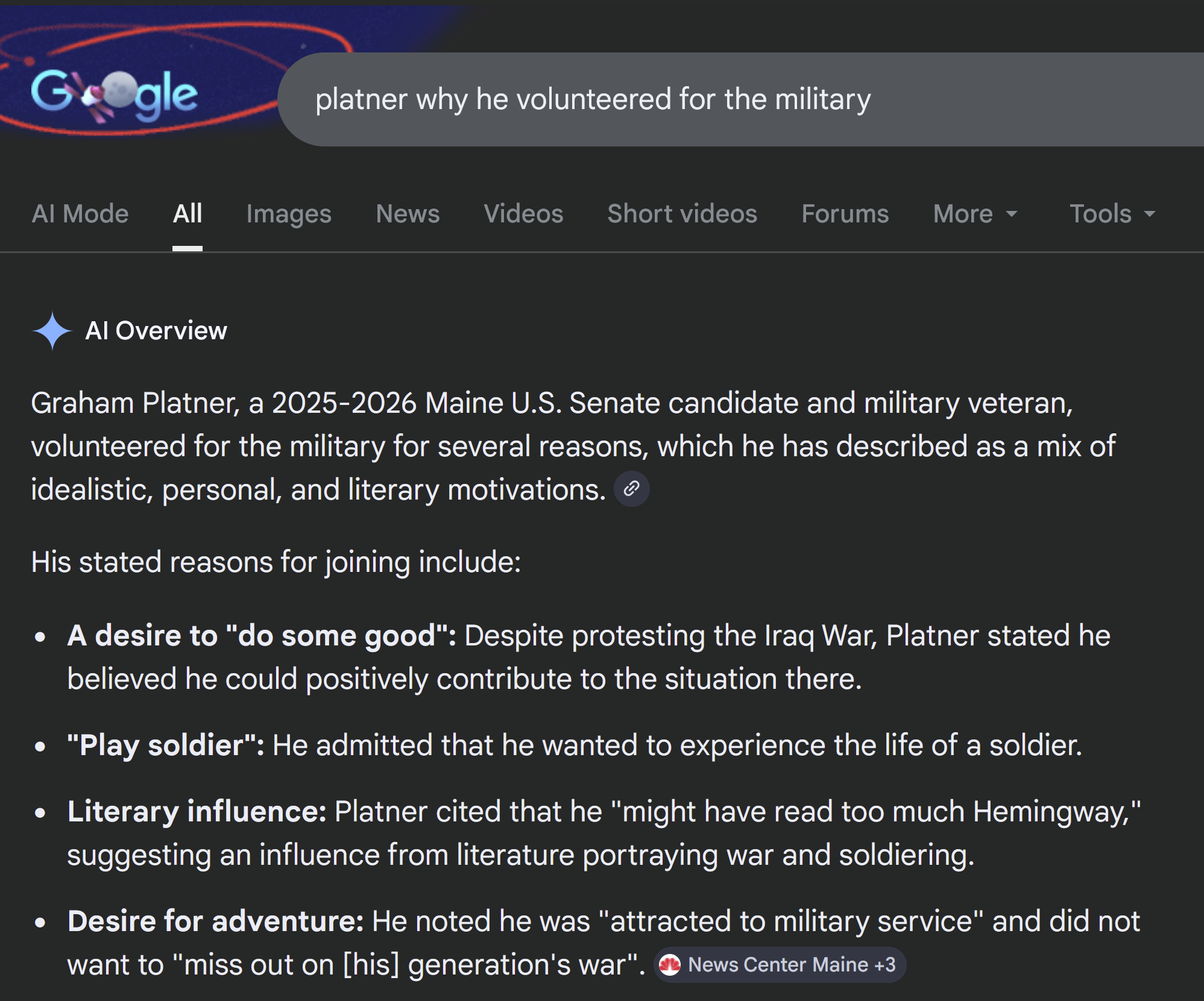Select the Images tab
Image resolution: width=1204 pixels, height=1001 pixels.
pyautogui.click(x=289, y=214)
